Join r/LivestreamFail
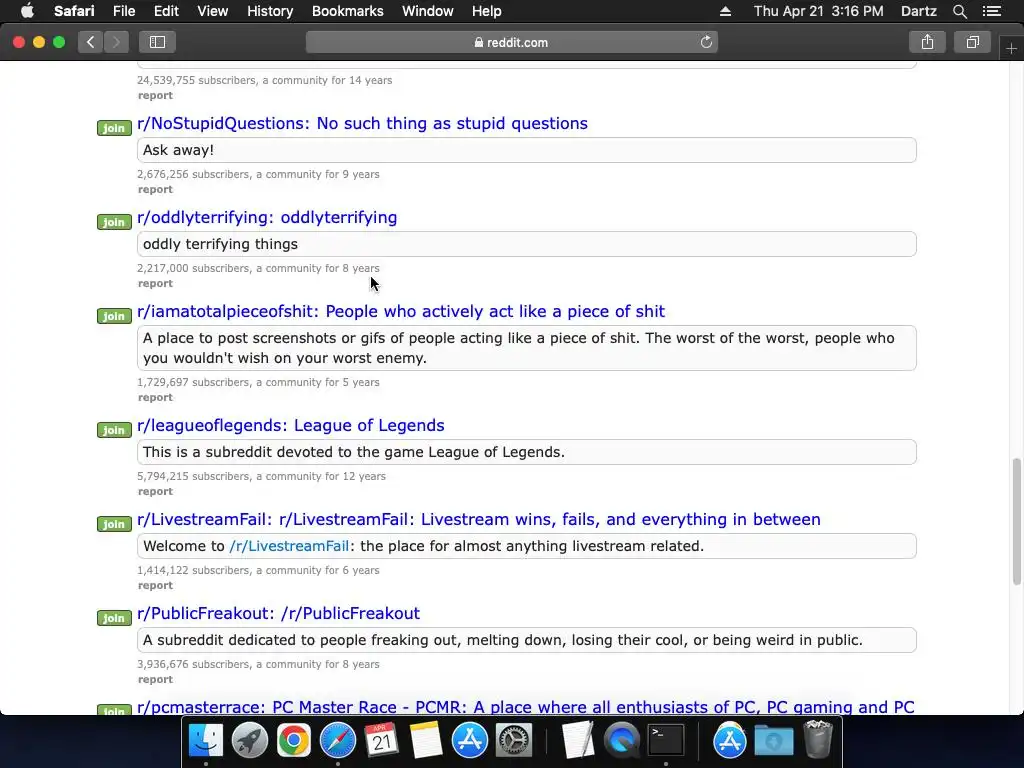1024x768 pixels. [x=114, y=524]
